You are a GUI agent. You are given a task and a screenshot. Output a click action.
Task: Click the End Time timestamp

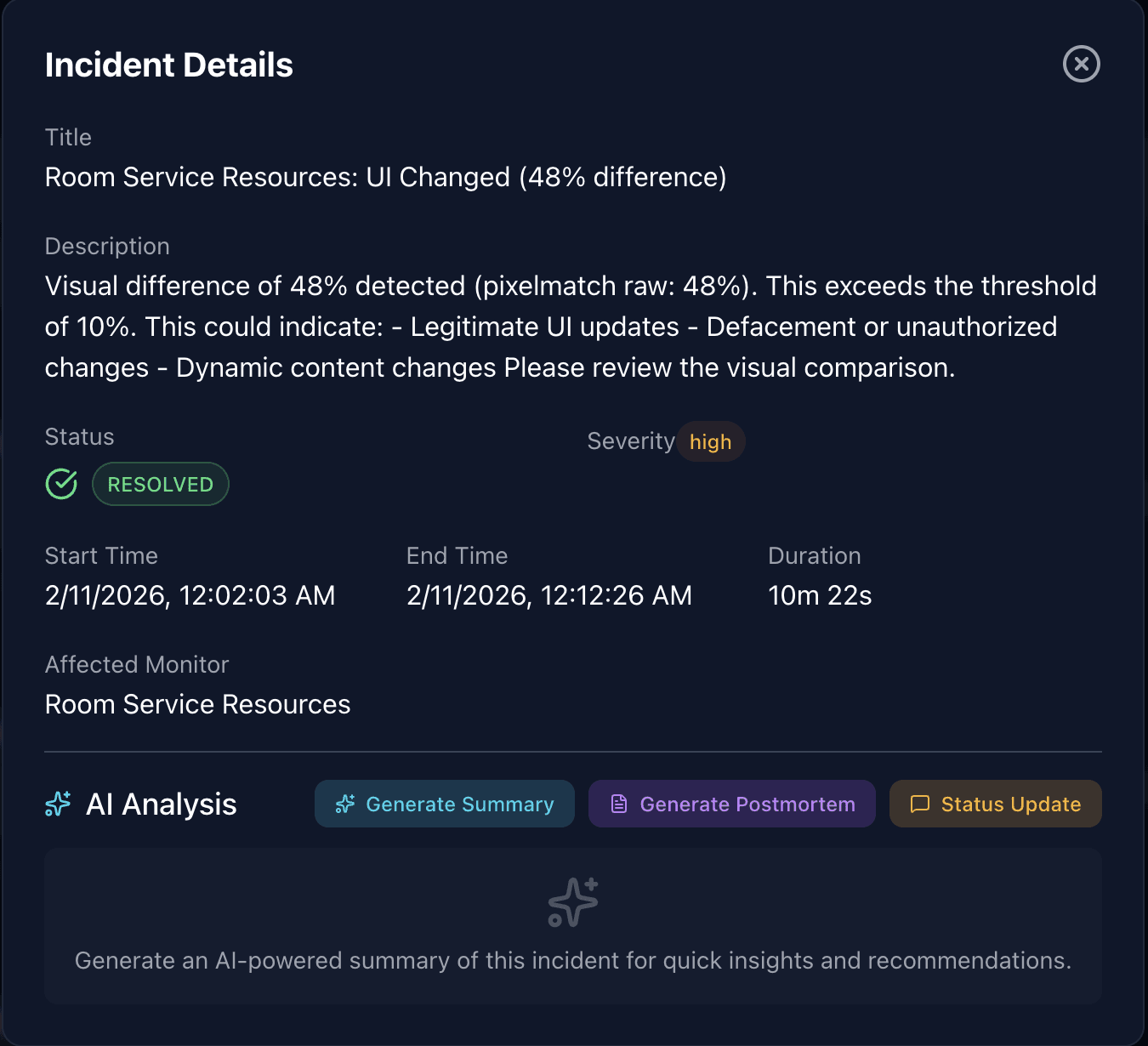pos(548,595)
